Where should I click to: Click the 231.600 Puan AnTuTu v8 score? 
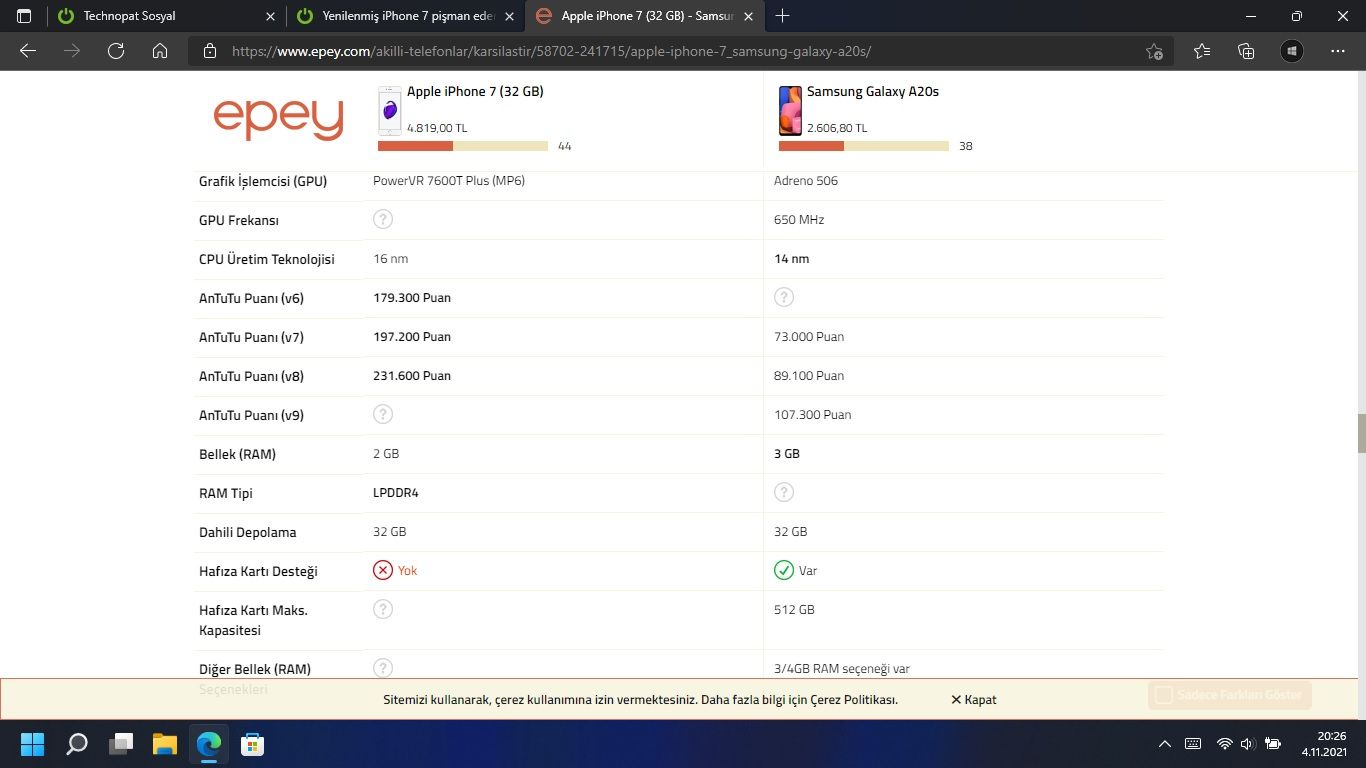[x=412, y=376]
